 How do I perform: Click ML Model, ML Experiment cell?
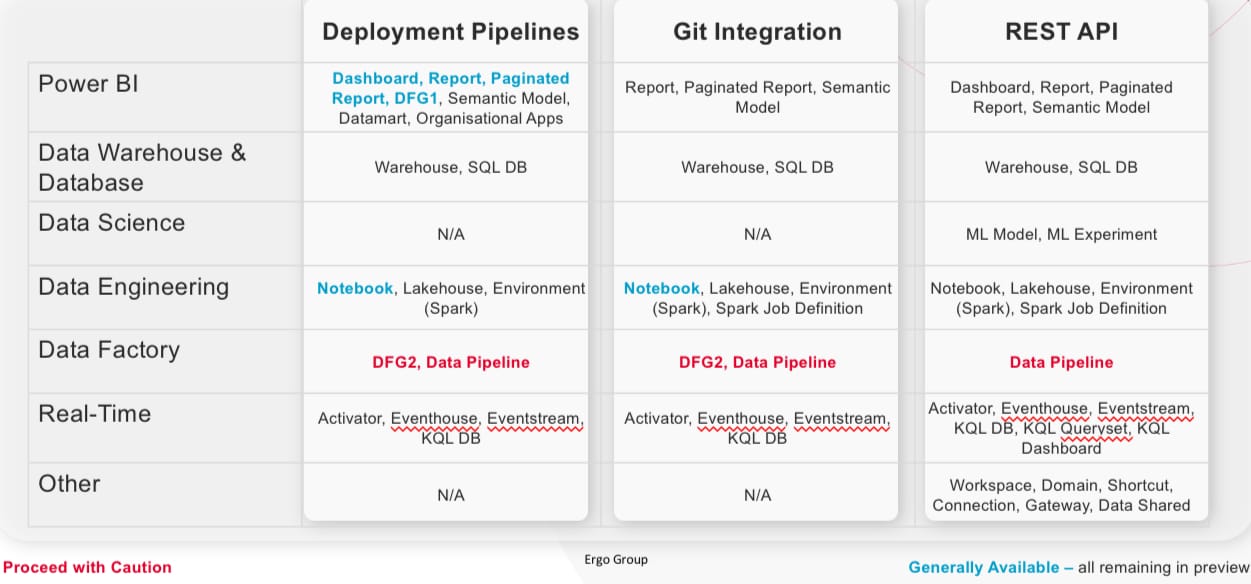(x=1061, y=234)
